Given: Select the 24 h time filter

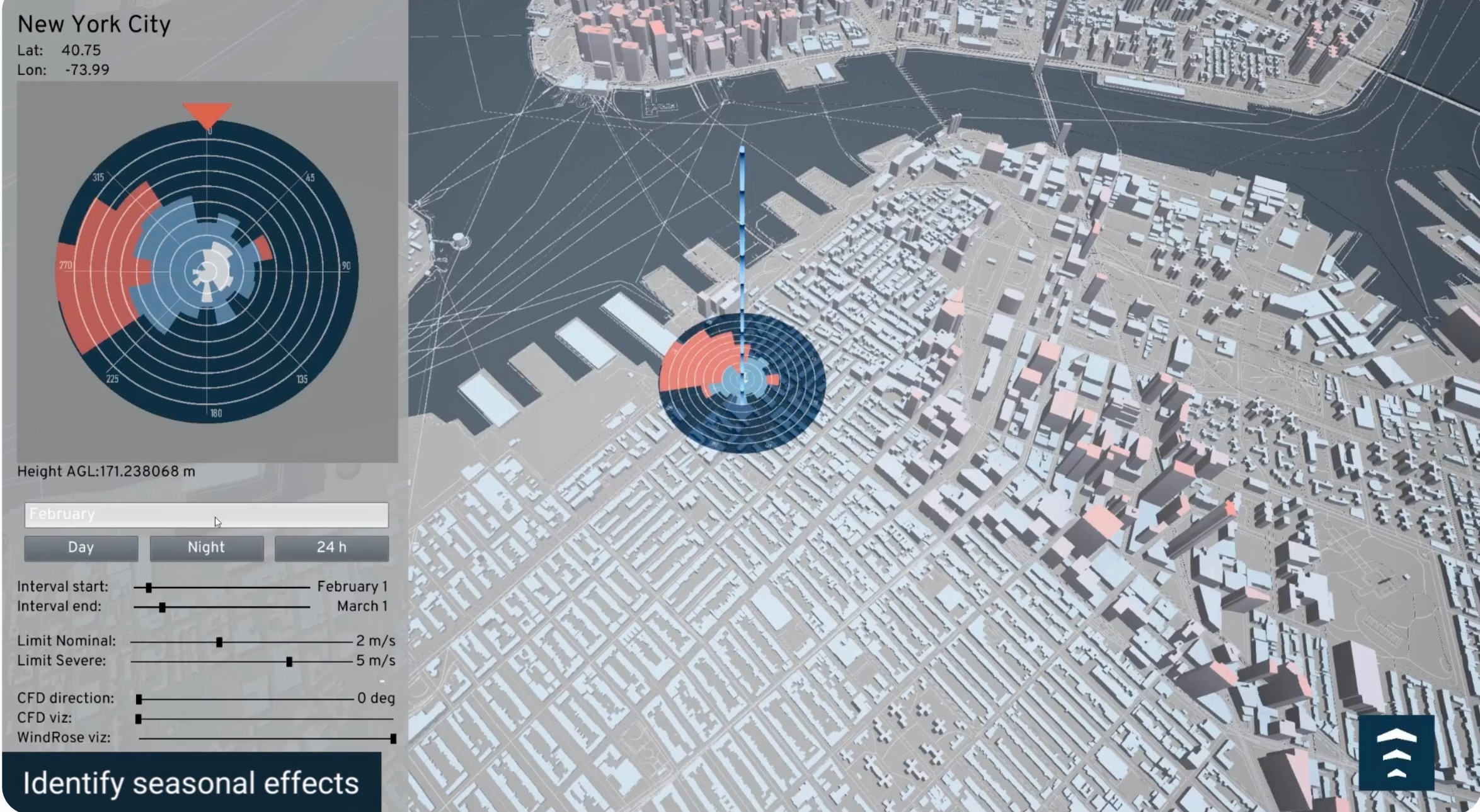Looking at the screenshot, I should 331,547.
